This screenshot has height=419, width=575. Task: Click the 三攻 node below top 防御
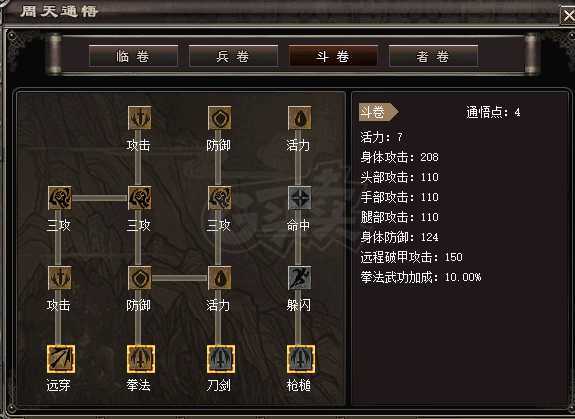pyautogui.click(x=220, y=198)
